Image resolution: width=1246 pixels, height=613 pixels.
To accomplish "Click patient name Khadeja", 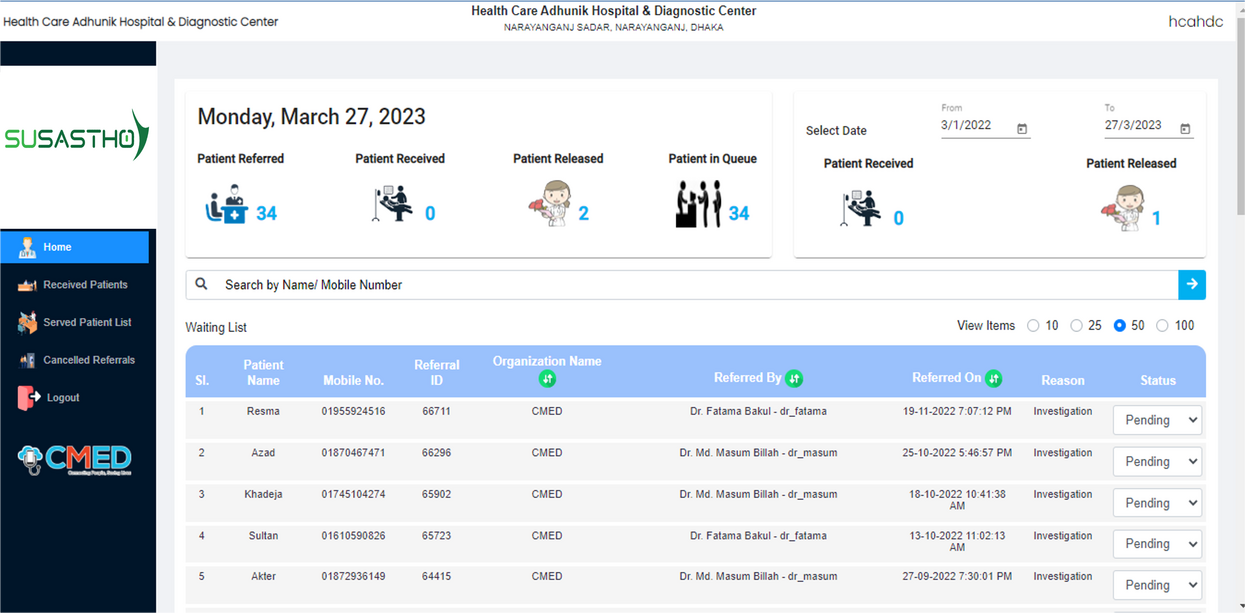I will [263, 494].
